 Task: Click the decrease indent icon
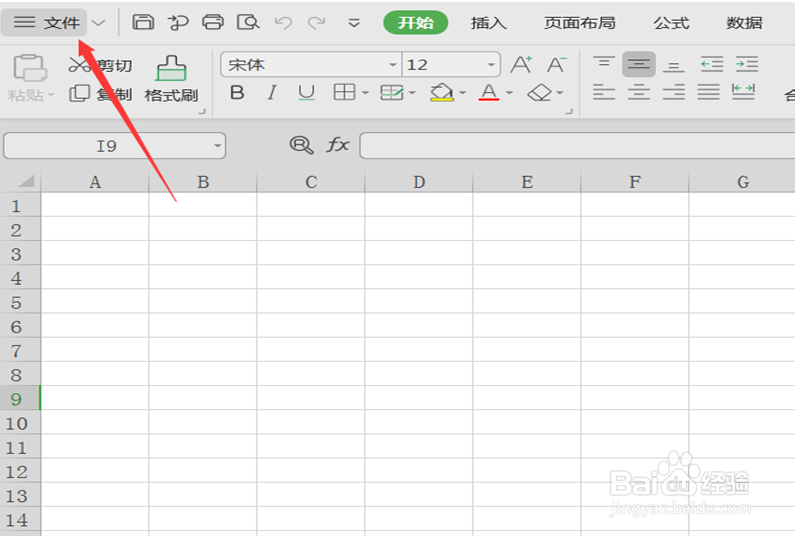pyautogui.click(x=712, y=64)
